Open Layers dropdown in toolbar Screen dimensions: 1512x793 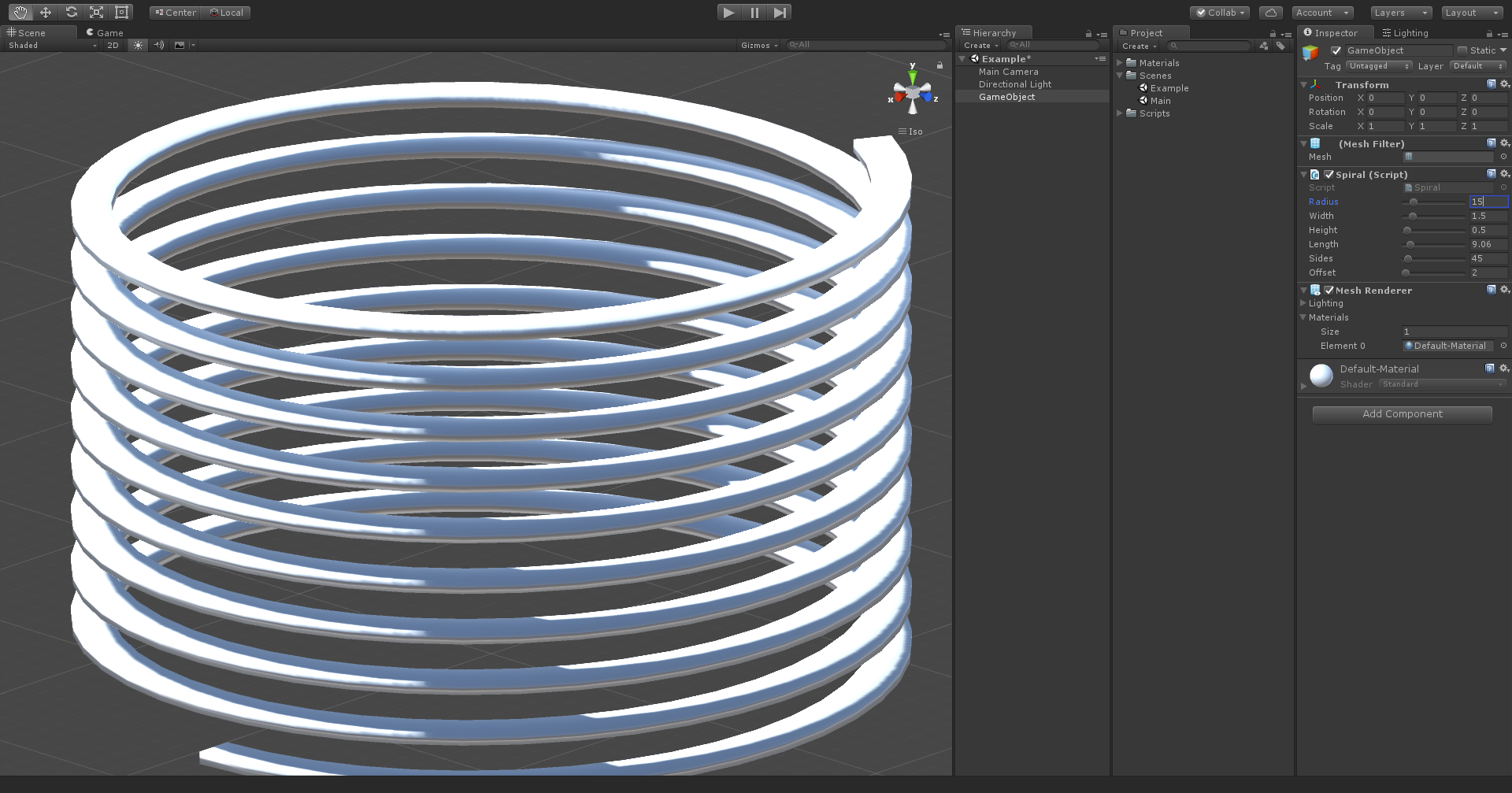(x=1401, y=13)
